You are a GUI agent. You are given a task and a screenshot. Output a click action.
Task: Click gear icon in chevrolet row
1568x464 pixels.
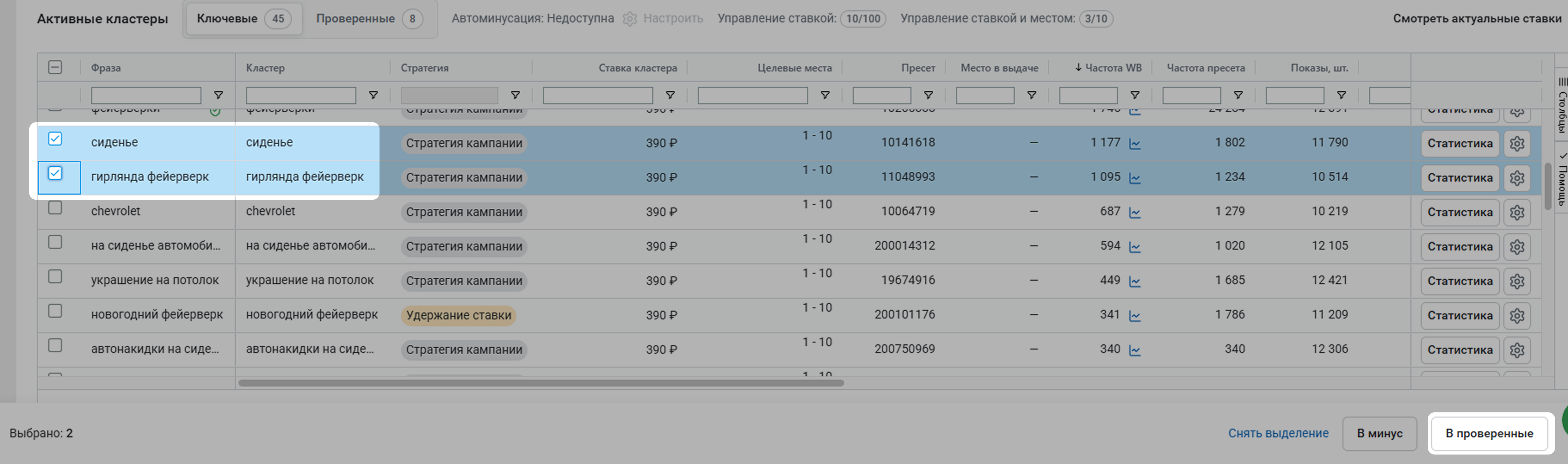(x=1516, y=213)
